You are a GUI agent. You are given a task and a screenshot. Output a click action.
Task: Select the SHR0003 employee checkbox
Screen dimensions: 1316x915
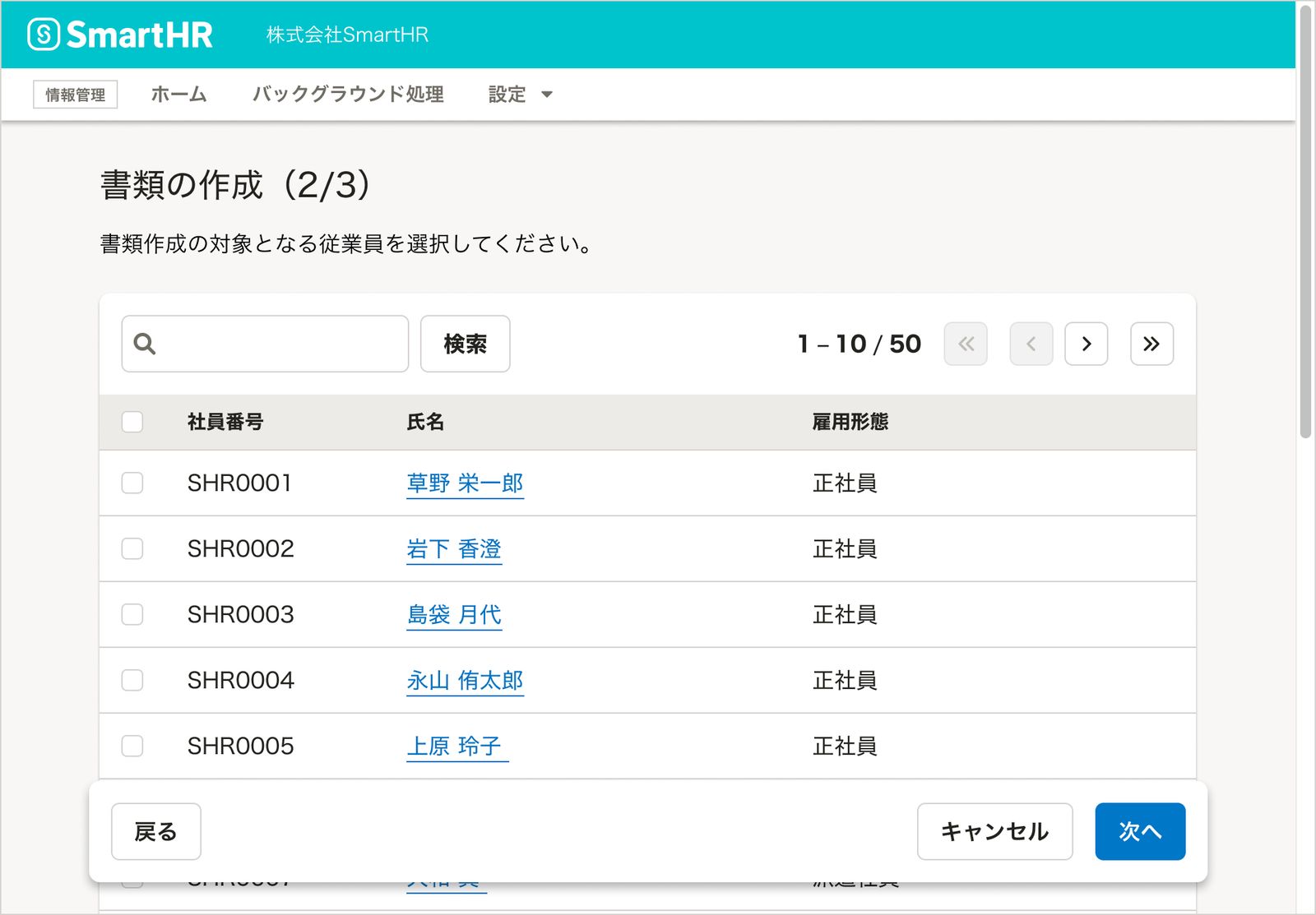[x=132, y=614]
